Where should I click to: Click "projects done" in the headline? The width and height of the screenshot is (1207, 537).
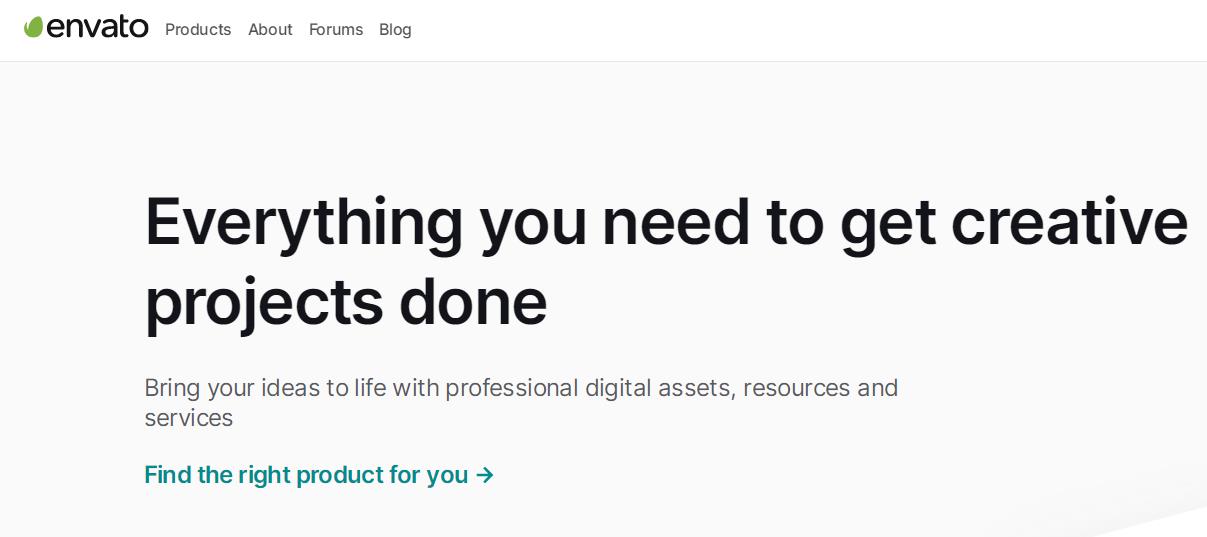(346, 302)
